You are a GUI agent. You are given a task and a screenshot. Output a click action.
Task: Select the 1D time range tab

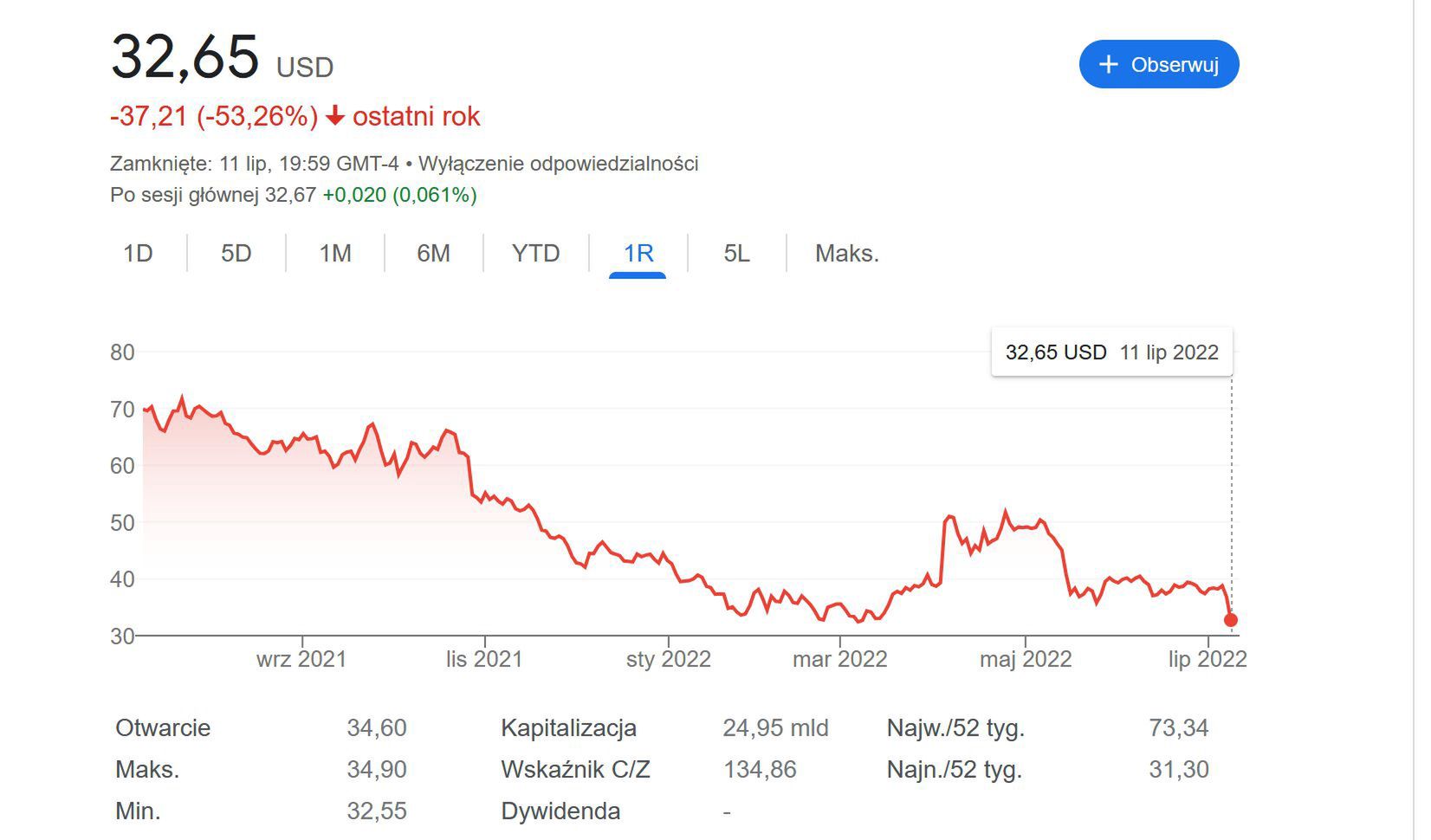click(138, 253)
